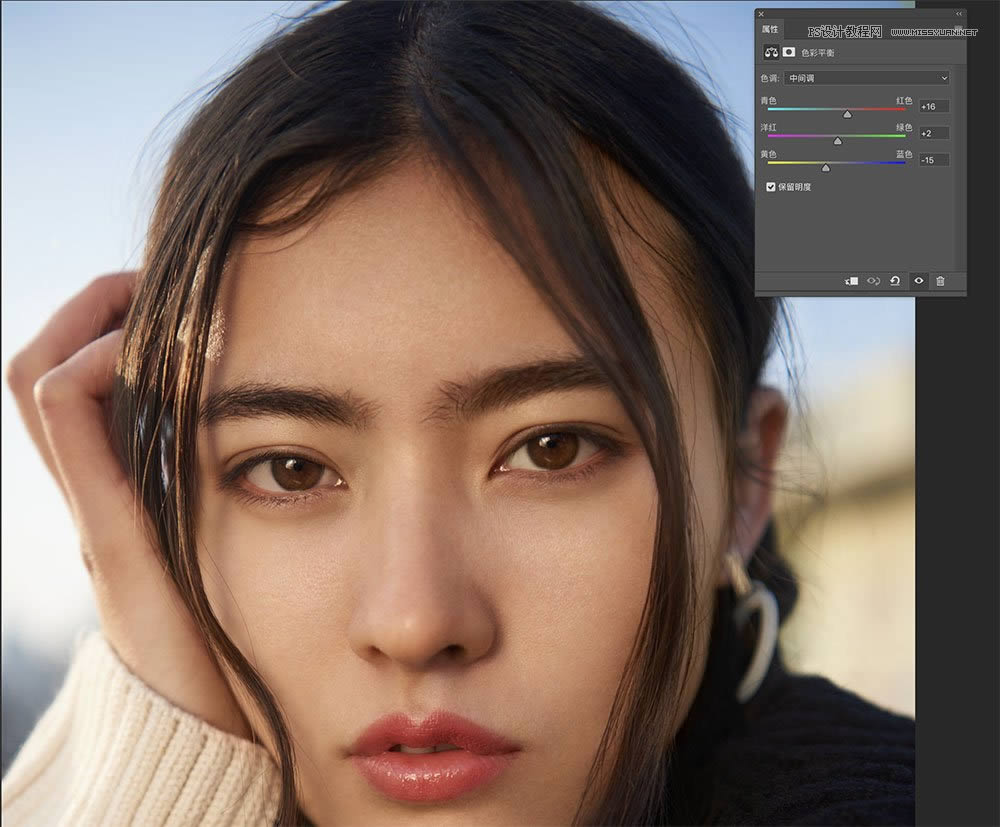
Task: Close the Properties panel with X
Action: click(x=761, y=13)
